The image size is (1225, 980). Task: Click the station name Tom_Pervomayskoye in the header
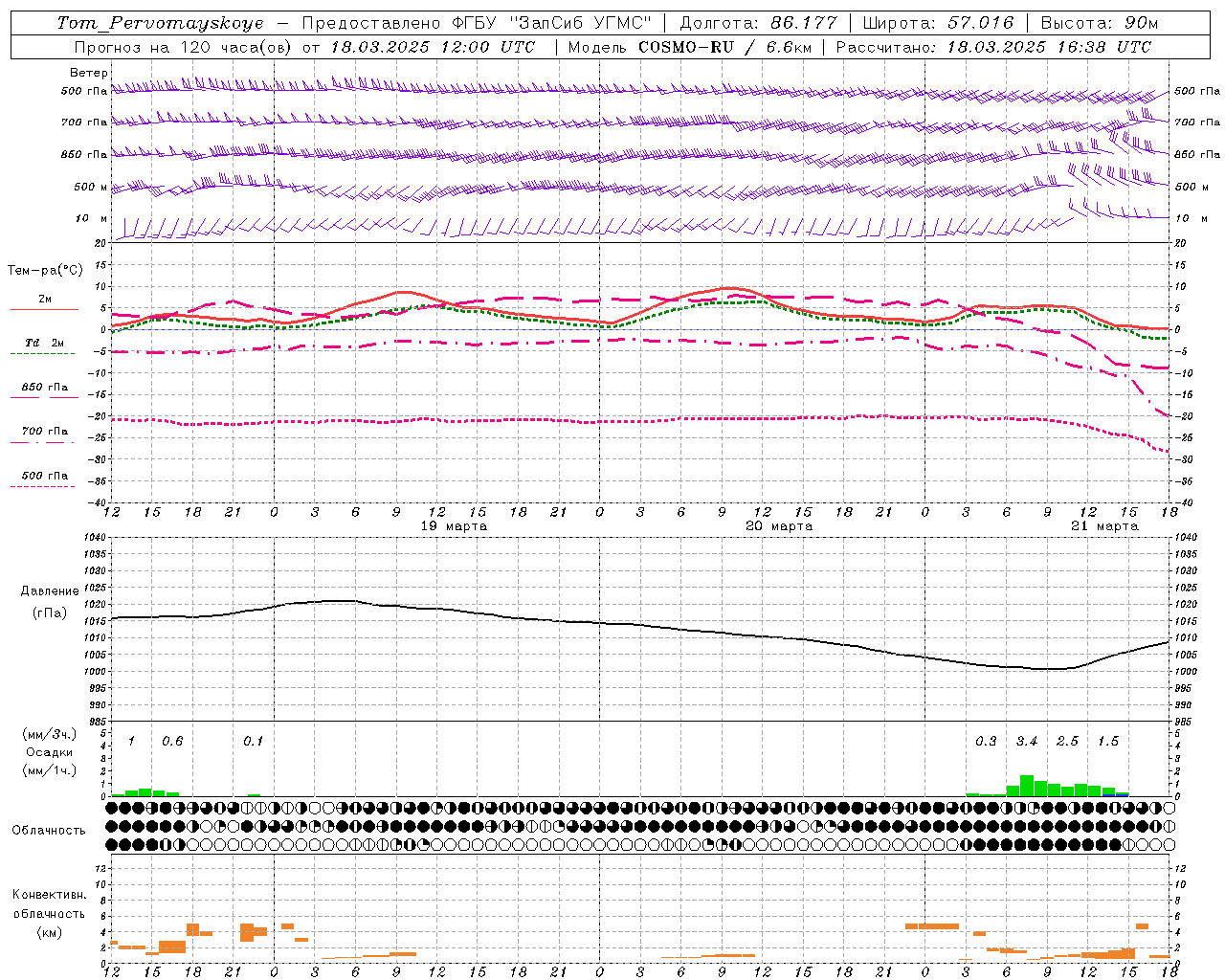click(x=160, y=23)
